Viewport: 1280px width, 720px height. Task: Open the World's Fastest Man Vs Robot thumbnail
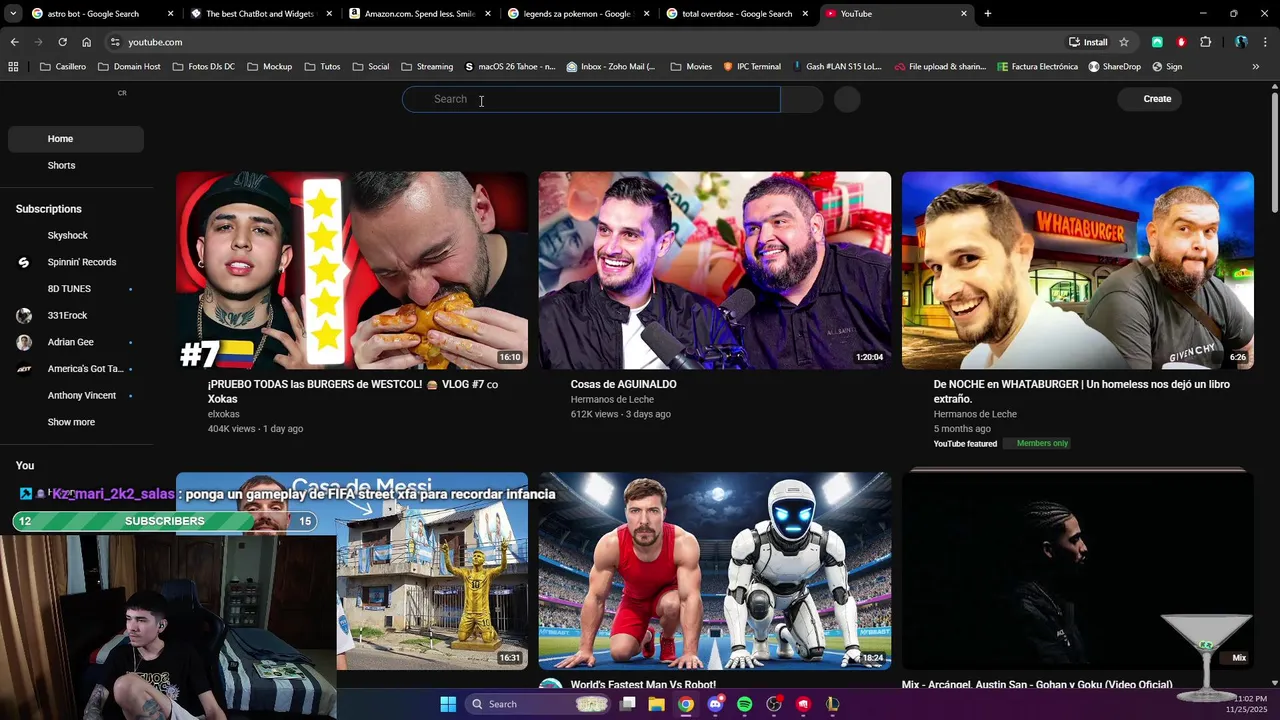click(715, 571)
